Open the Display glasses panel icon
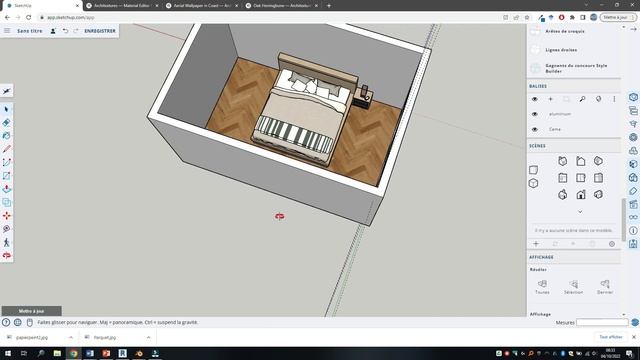The image size is (640, 360). (x=633, y=217)
